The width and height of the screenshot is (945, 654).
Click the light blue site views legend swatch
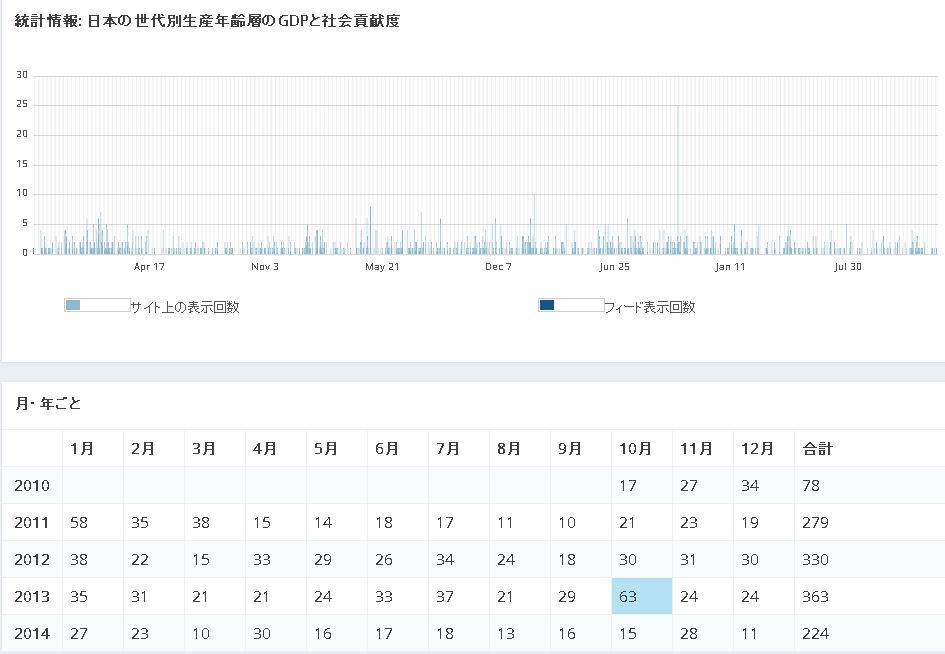tap(73, 305)
